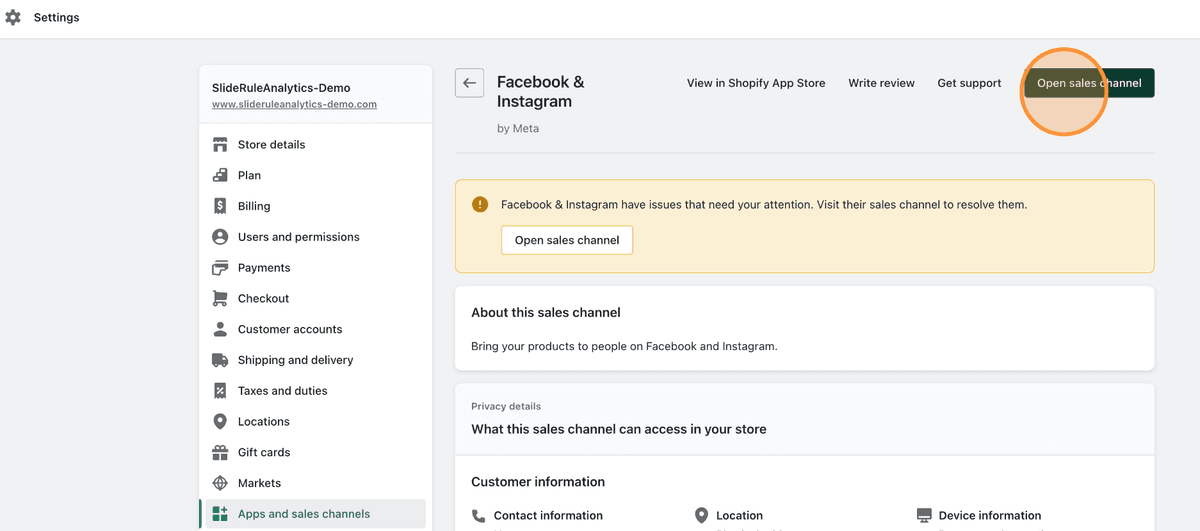Click the Shipping and delivery truck icon
1200x531 pixels.
coord(220,360)
